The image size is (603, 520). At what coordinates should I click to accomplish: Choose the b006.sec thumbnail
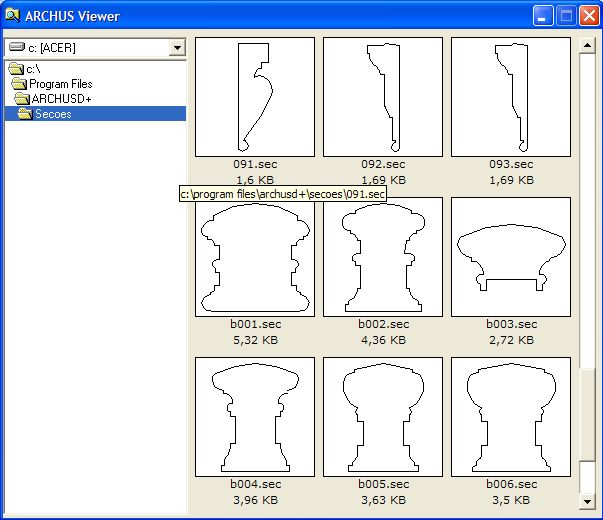point(511,417)
